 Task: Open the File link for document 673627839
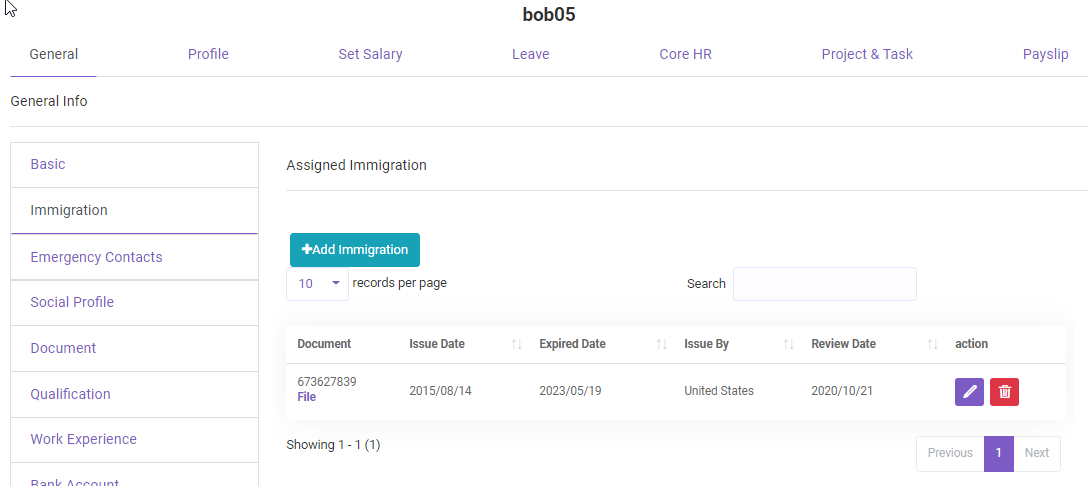coord(307,397)
